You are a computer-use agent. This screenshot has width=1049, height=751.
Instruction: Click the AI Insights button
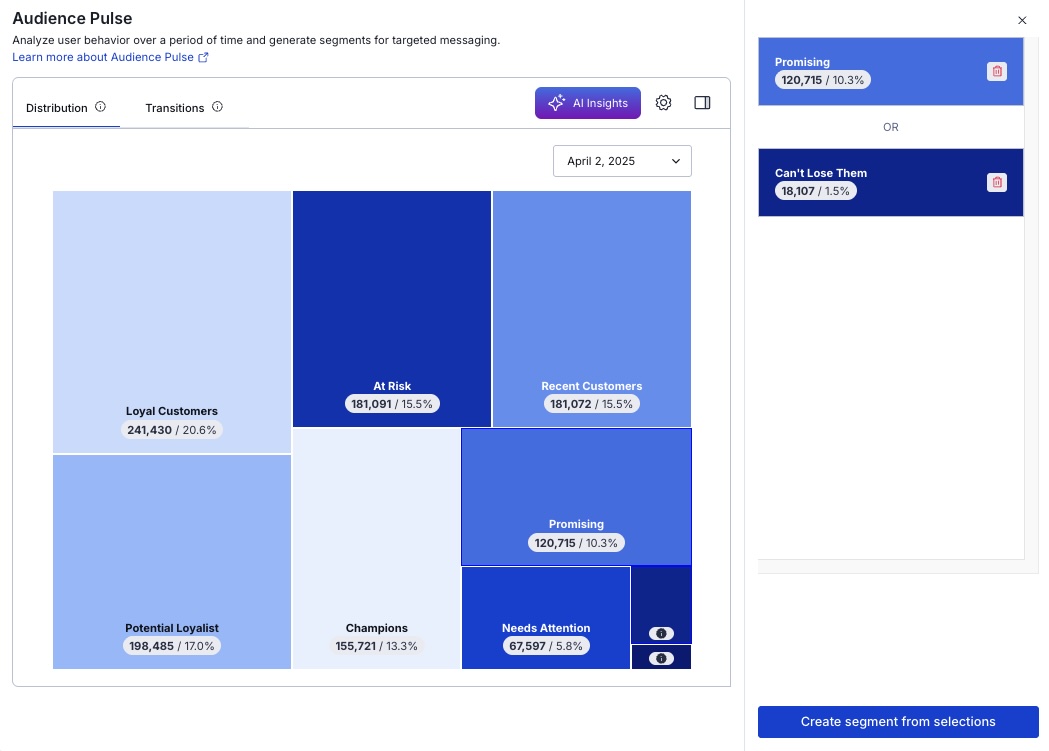[588, 103]
